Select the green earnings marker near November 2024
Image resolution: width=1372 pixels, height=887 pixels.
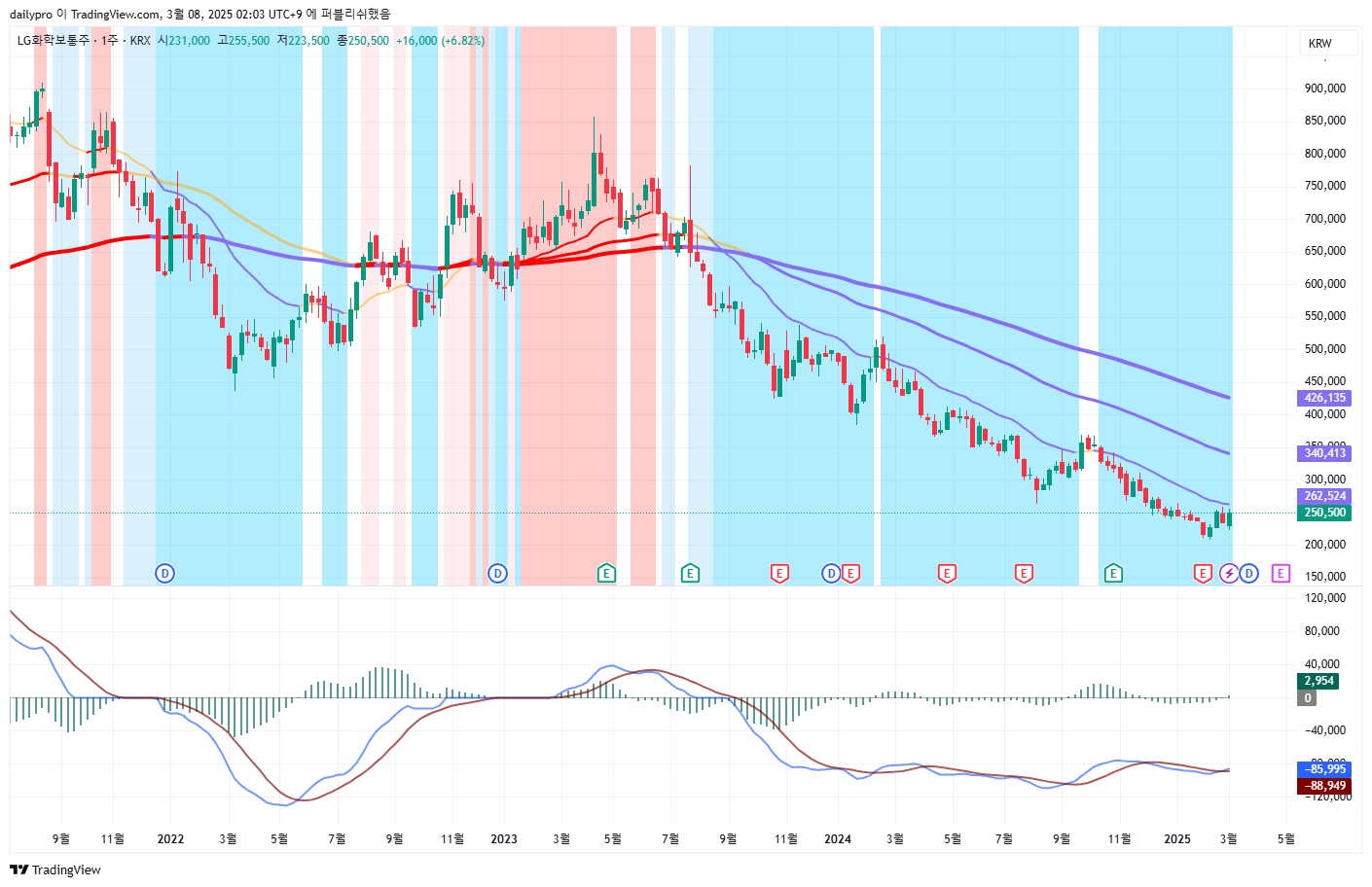(1113, 574)
